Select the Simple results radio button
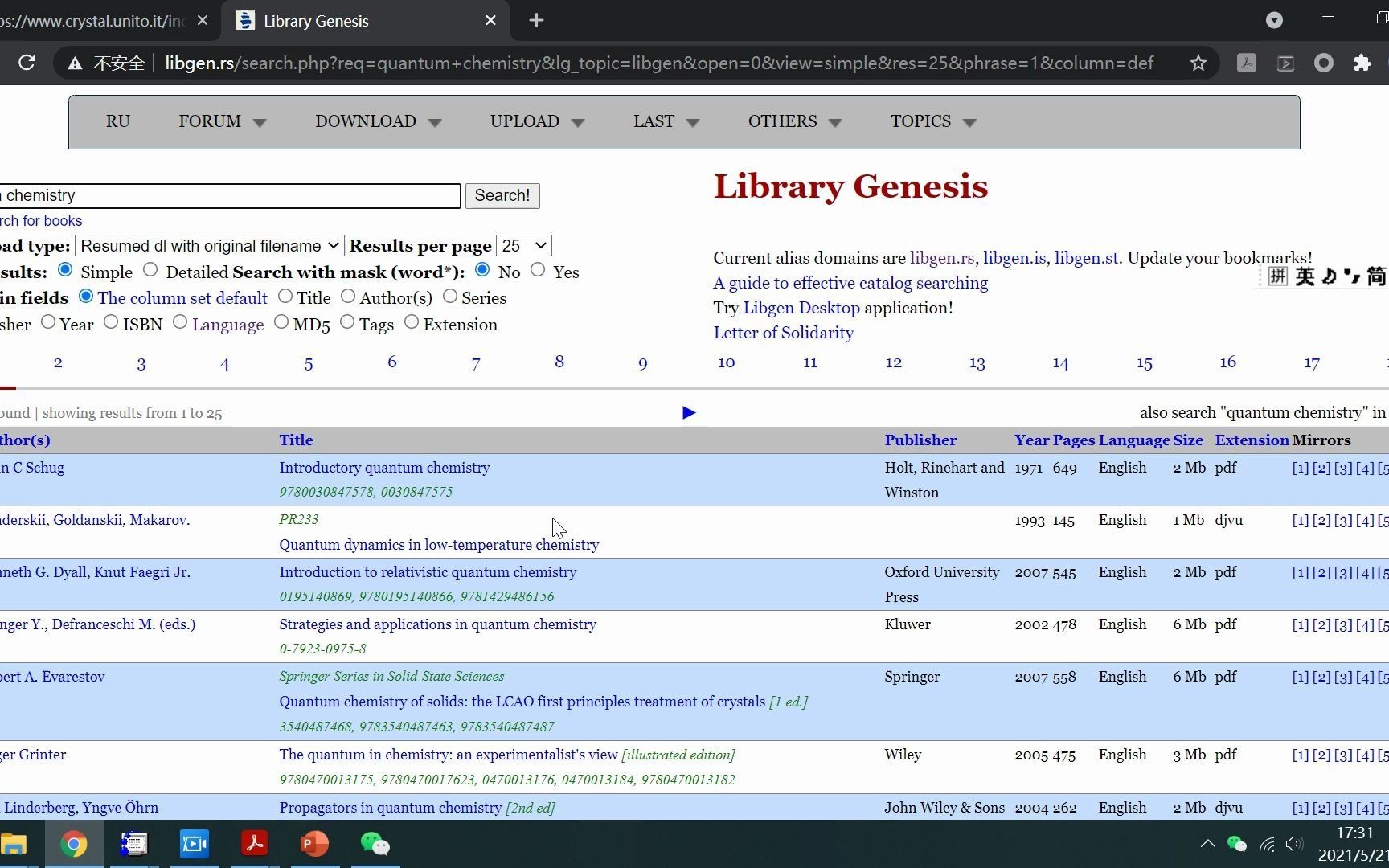The height and width of the screenshot is (868, 1389). pos(65,270)
